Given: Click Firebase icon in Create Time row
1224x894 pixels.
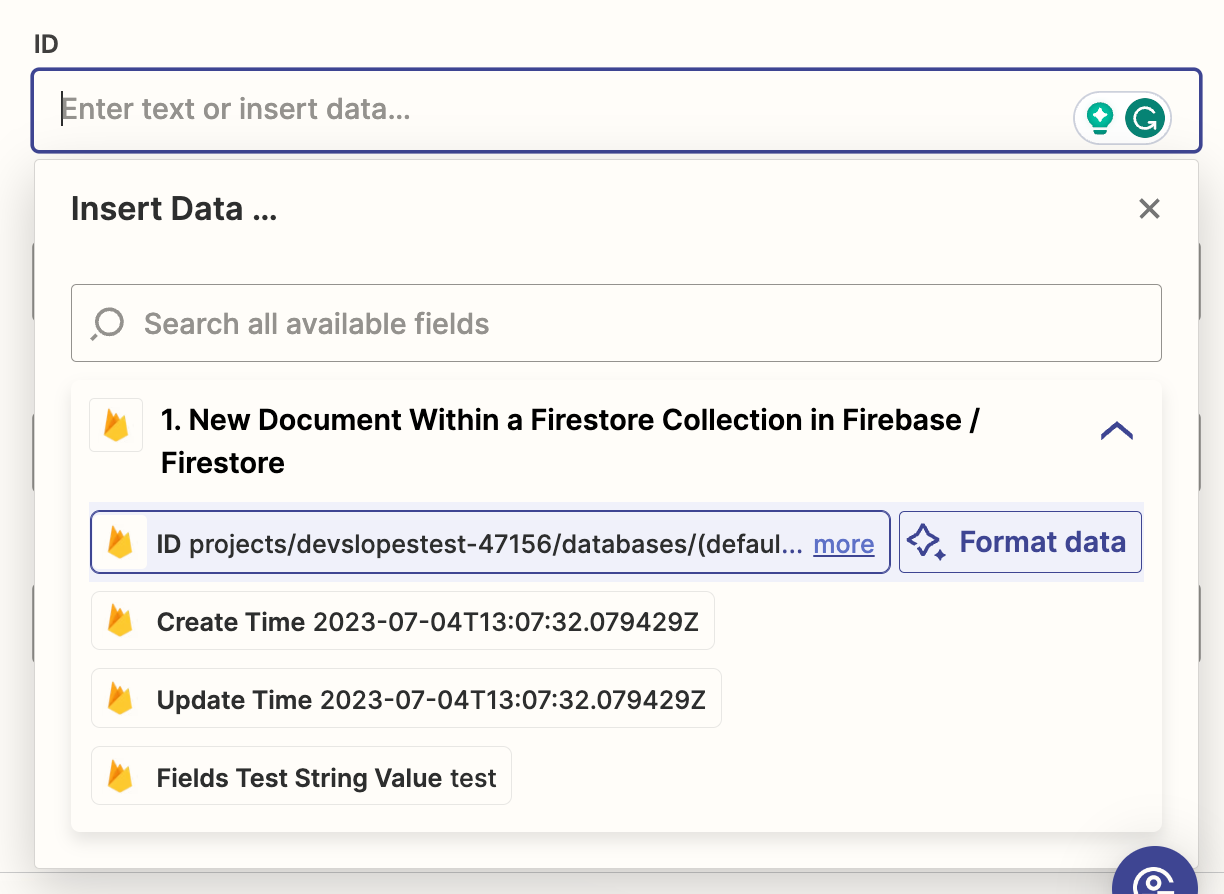Looking at the screenshot, I should [x=121, y=621].
